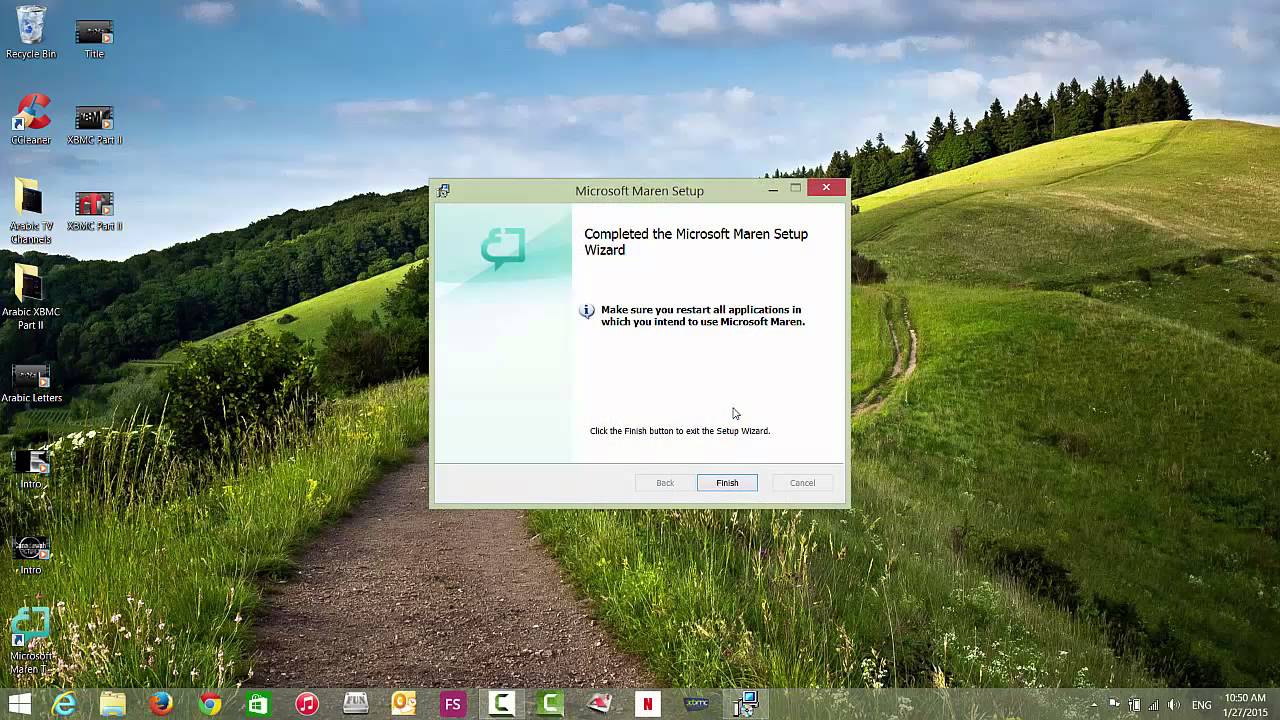Click Finish to exit the Setup Wizard
1280x720 pixels.
(x=727, y=483)
